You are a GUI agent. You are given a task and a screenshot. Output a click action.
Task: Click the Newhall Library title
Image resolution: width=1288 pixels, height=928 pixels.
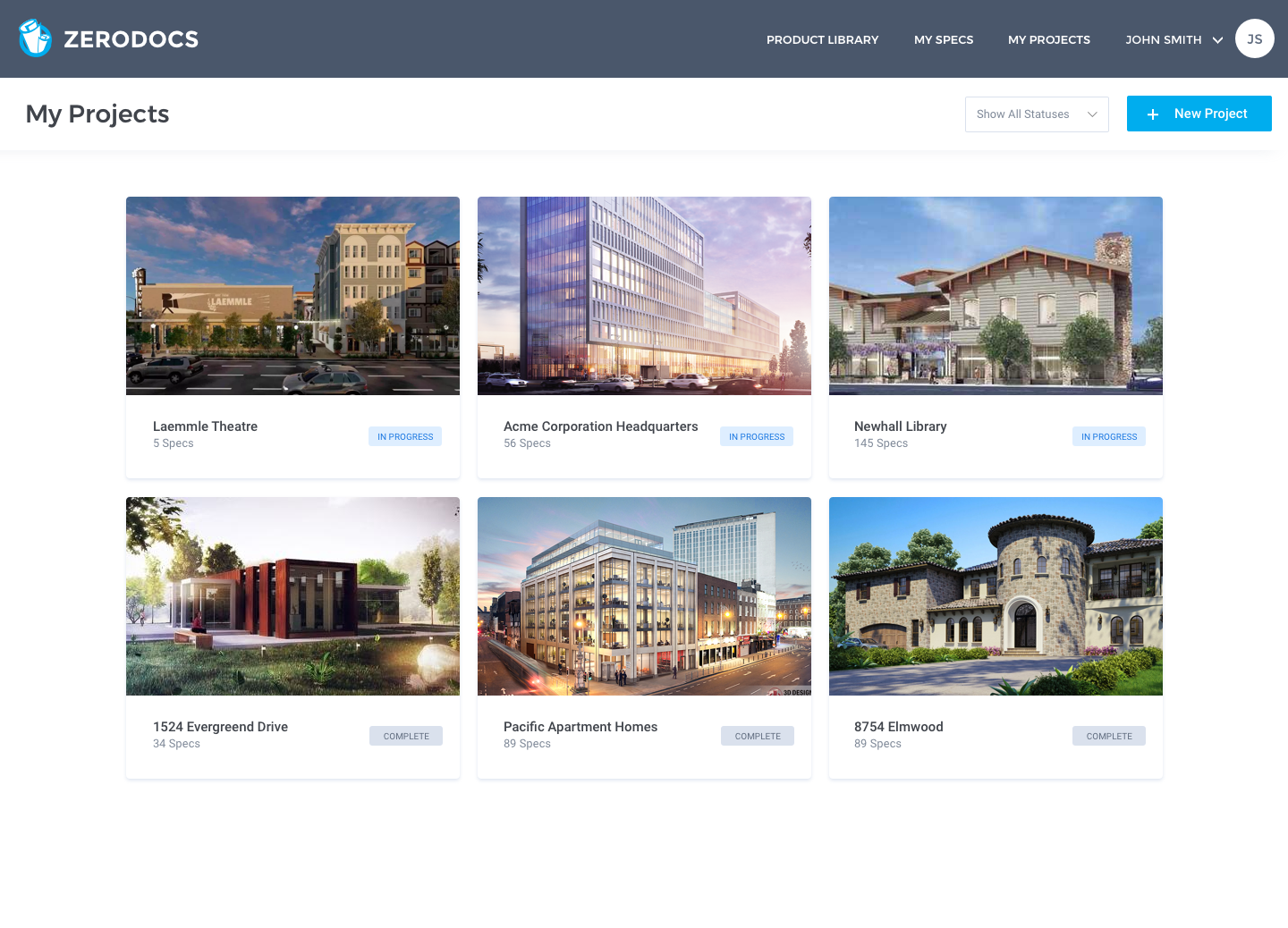tap(900, 426)
